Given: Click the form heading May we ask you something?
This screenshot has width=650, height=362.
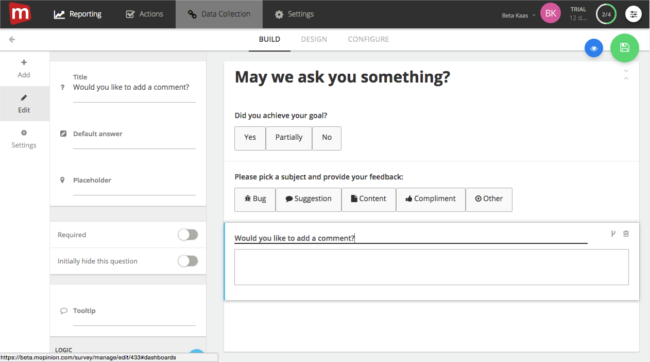Looking at the screenshot, I should coord(342,77).
